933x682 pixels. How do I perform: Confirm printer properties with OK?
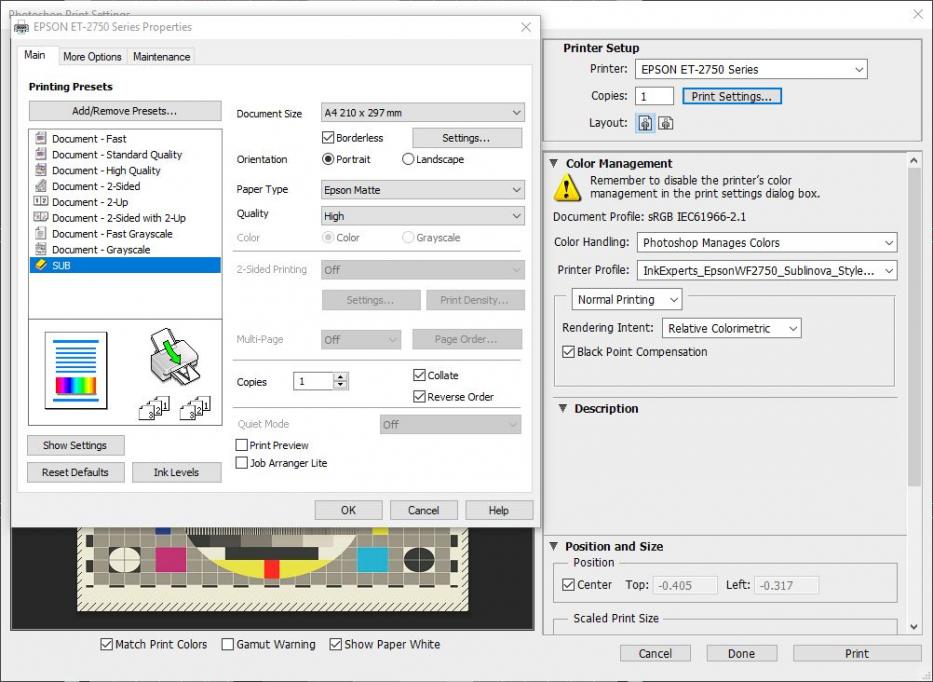348,510
